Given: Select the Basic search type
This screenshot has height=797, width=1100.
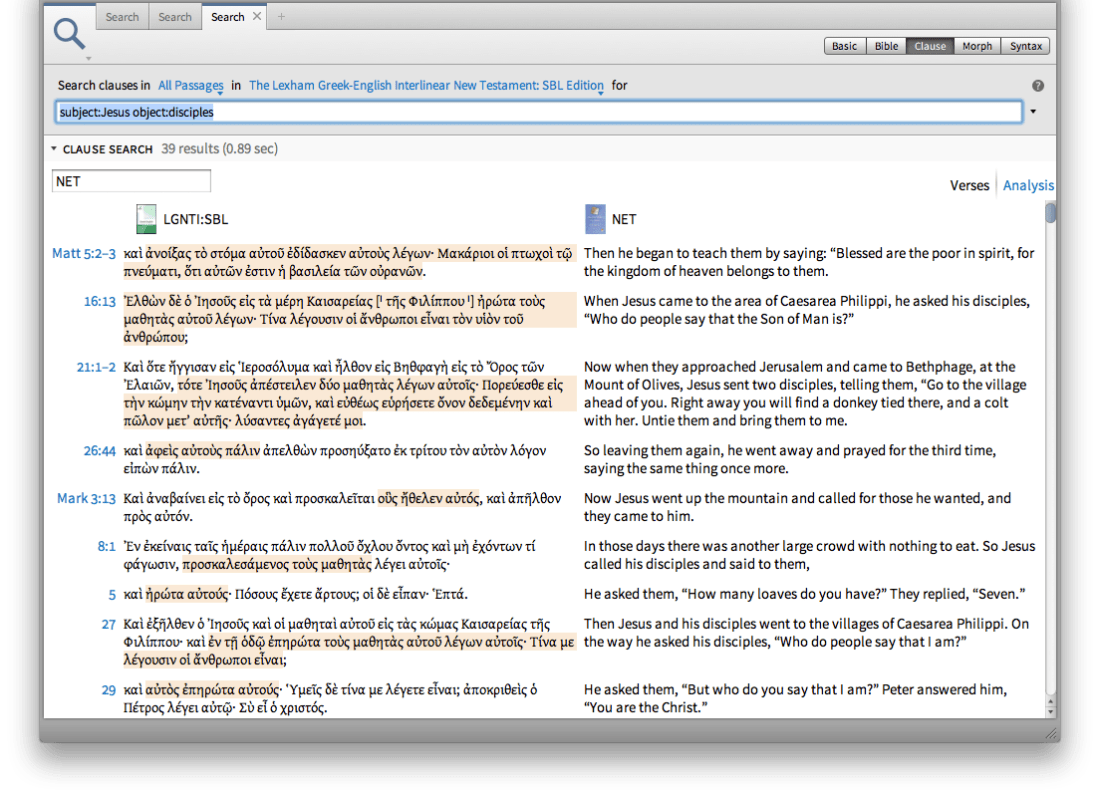Looking at the screenshot, I should coord(845,46).
